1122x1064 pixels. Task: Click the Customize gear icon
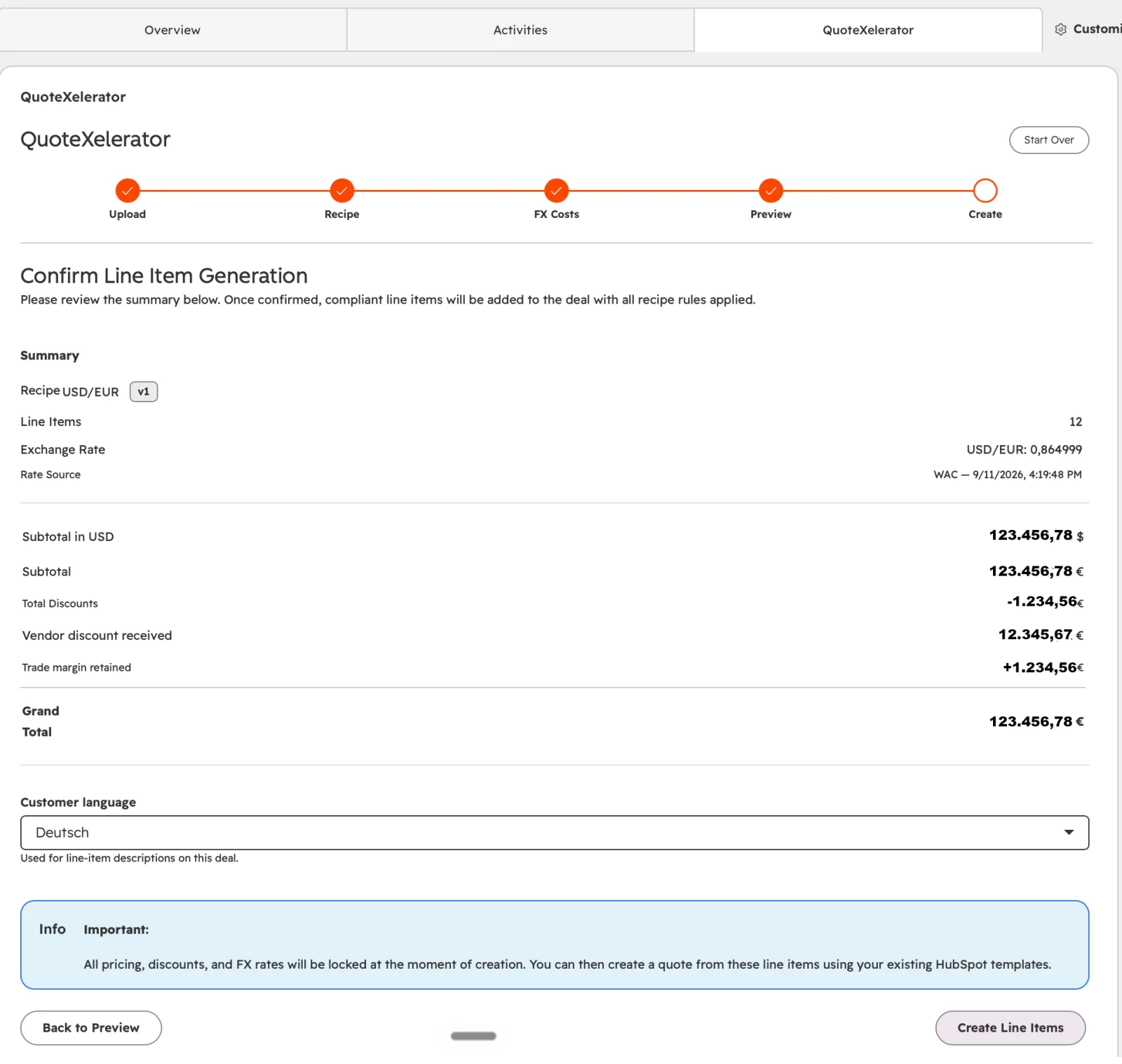[x=1061, y=29]
